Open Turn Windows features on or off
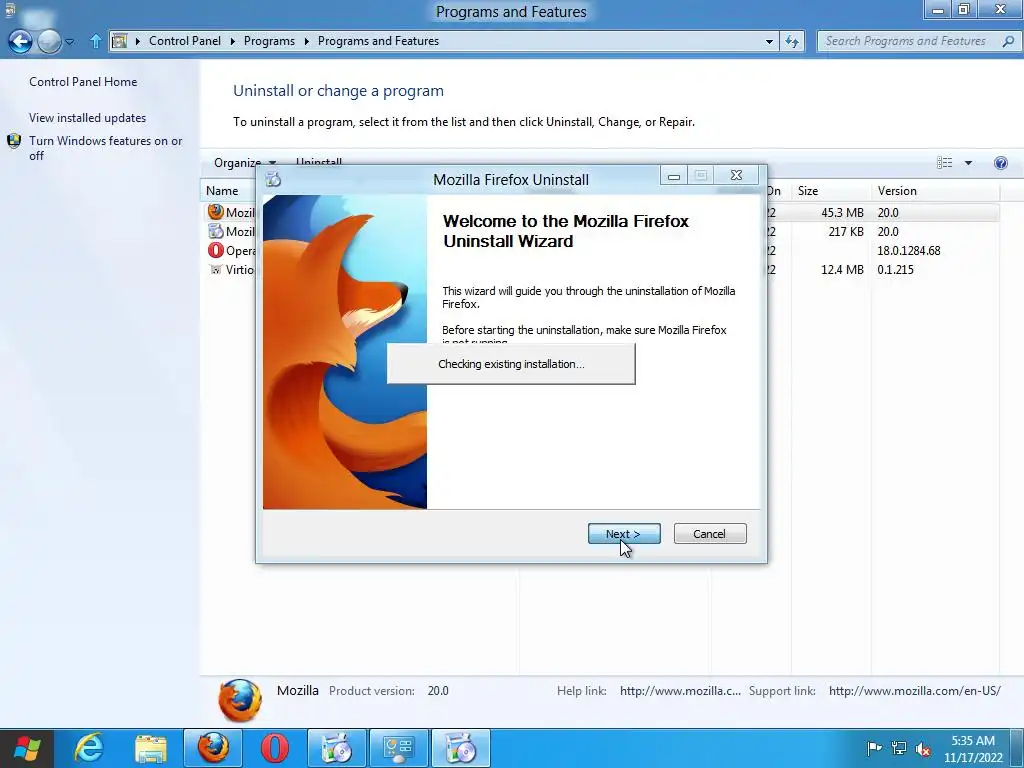Image resolution: width=1024 pixels, height=768 pixels. pos(106,148)
